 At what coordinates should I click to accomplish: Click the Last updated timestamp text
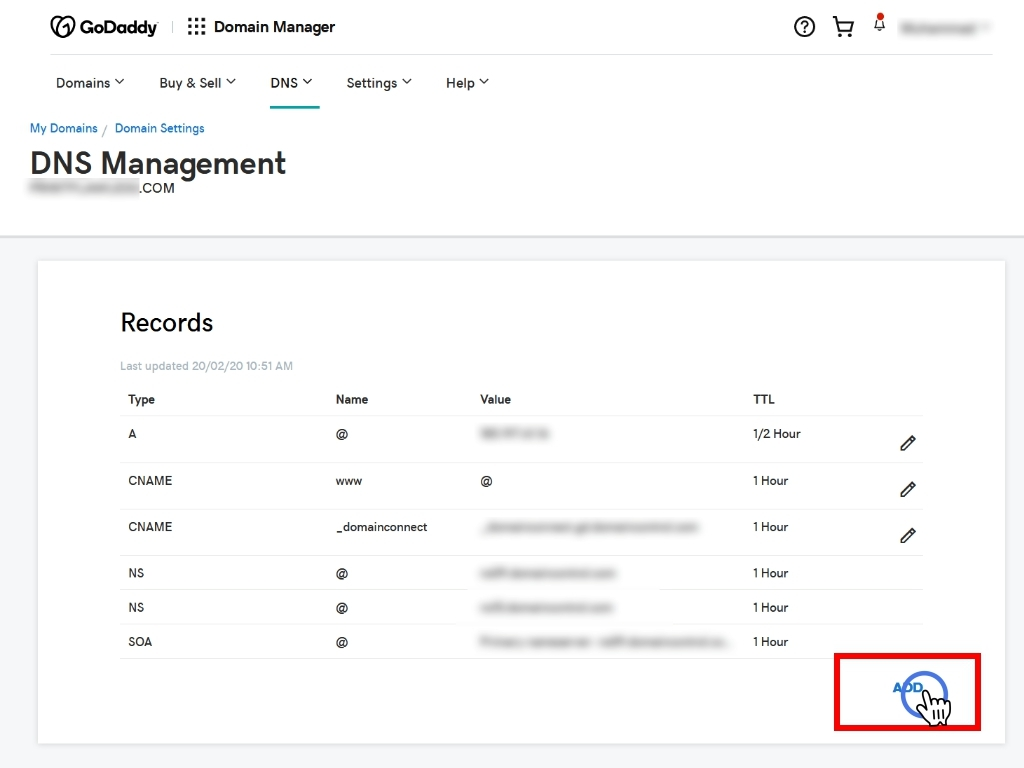[x=206, y=366]
